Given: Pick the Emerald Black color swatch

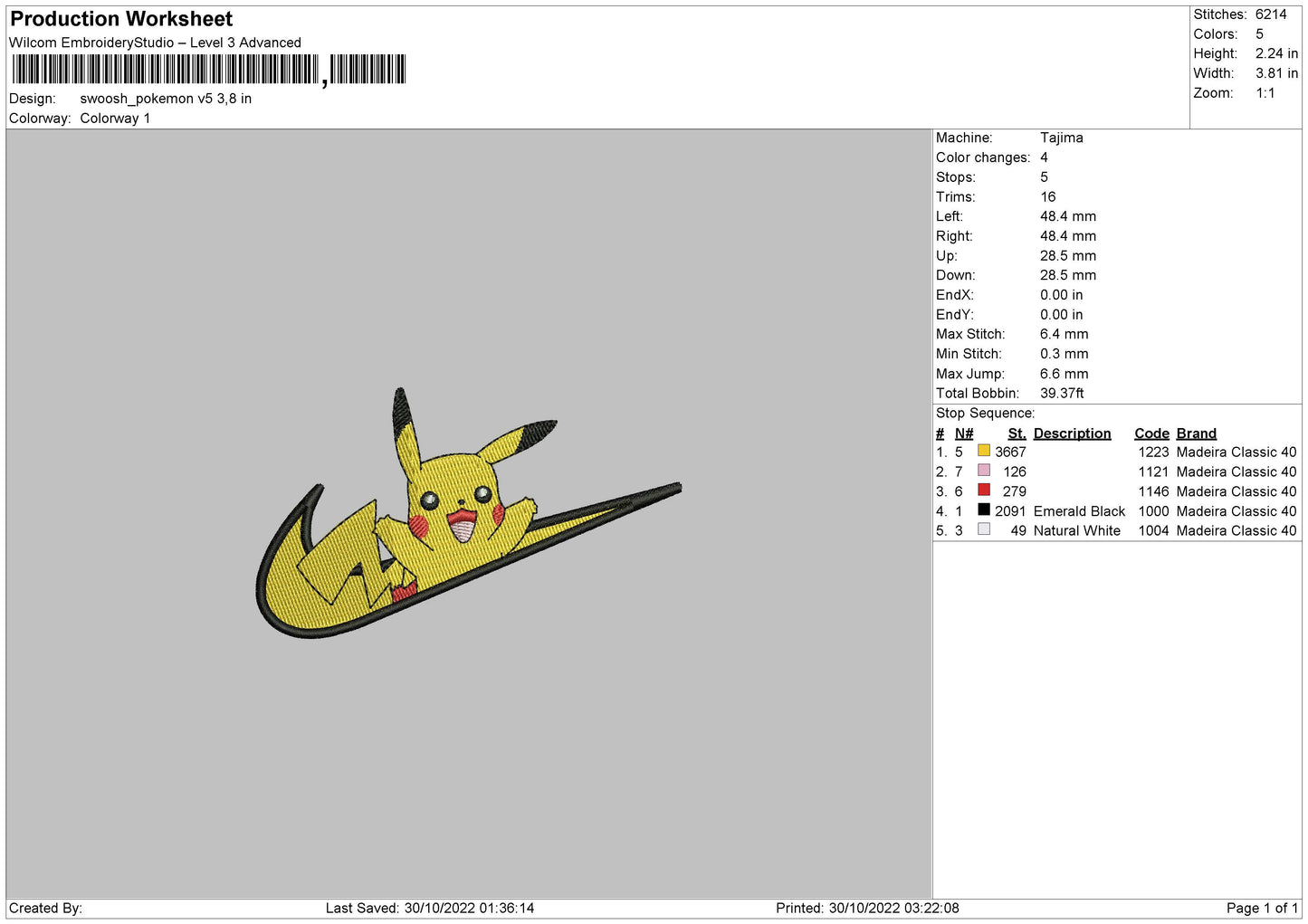Looking at the screenshot, I should pyautogui.click(x=983, y=510).
